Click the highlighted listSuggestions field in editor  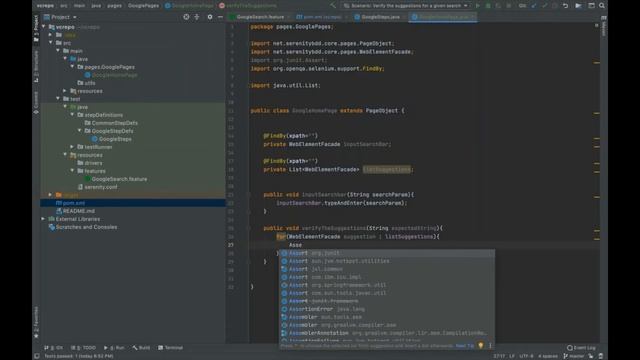tap(387, 169)
